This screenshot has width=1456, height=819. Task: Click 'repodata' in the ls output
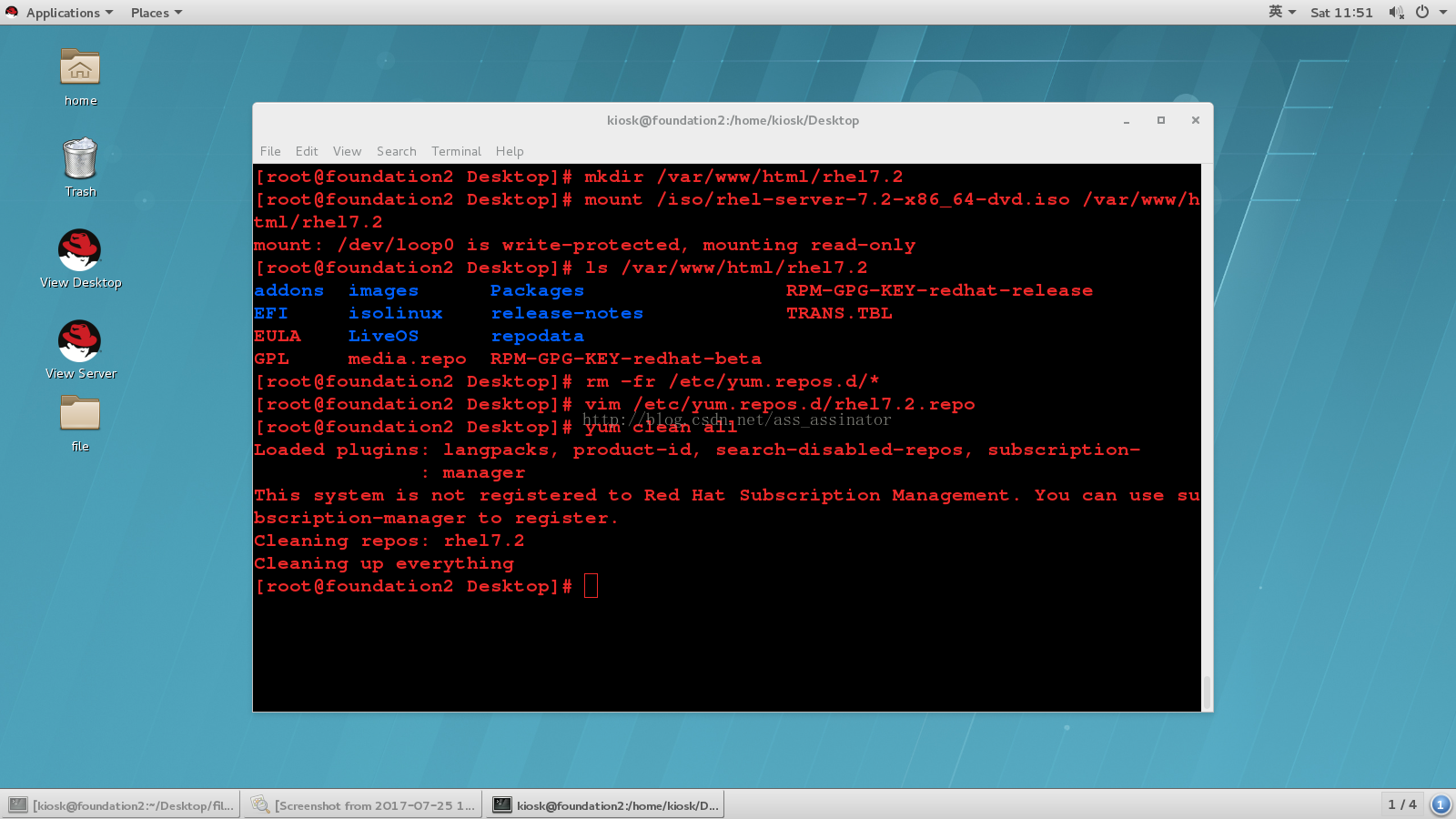537,336
